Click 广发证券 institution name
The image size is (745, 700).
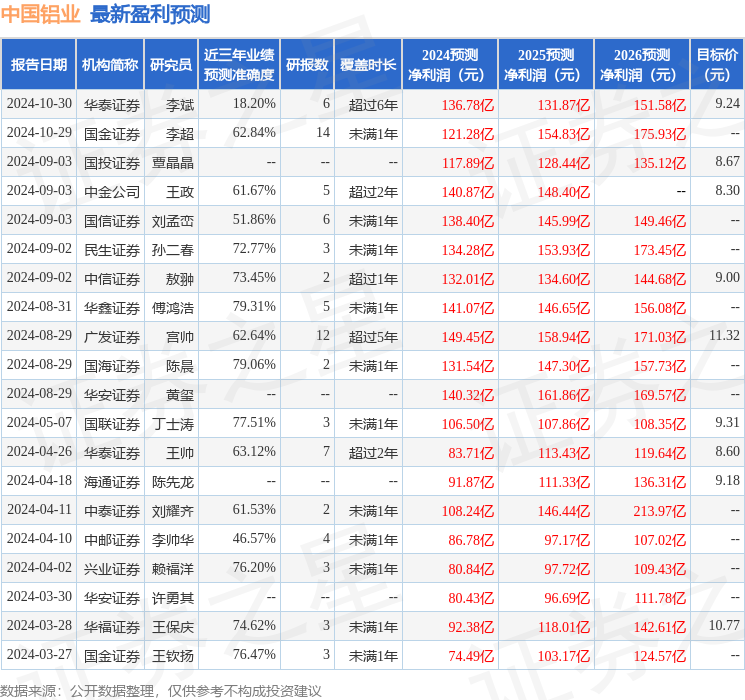click(x=112, y=337)
